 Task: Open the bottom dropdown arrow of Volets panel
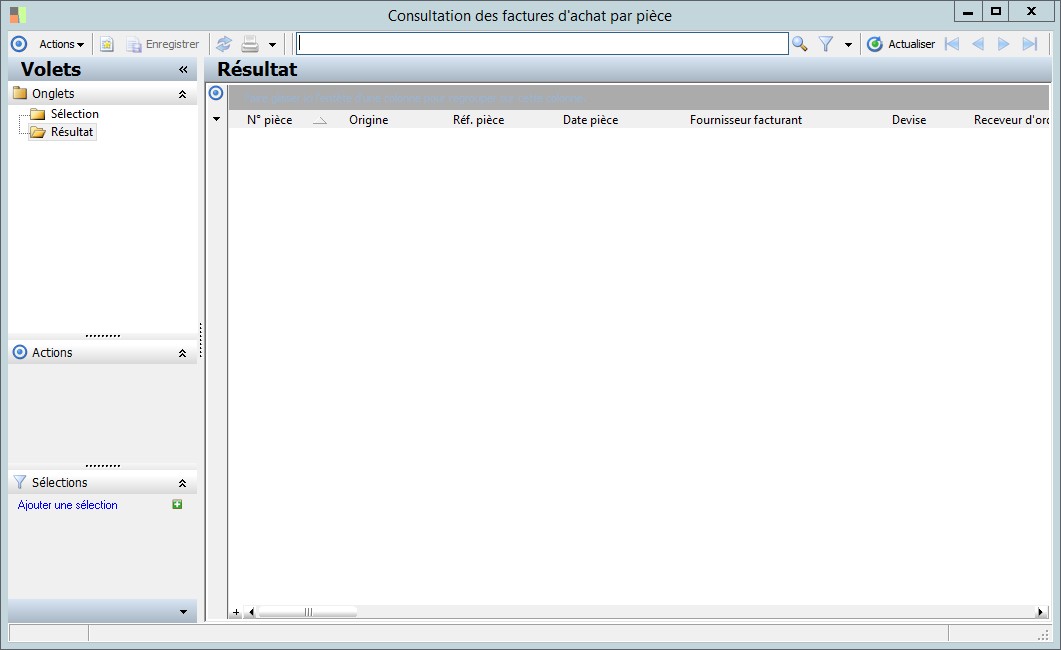[183, 611]
